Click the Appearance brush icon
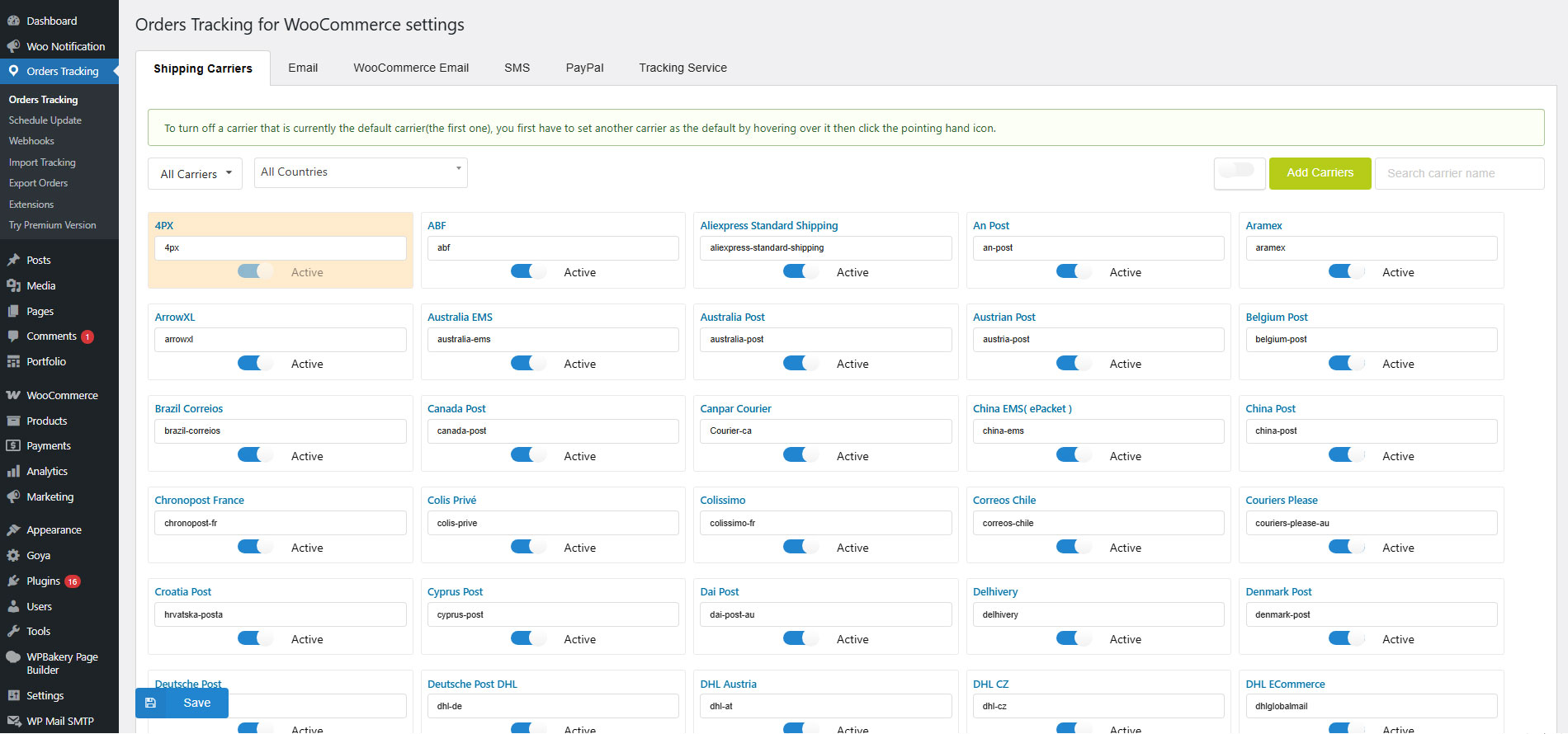1568x734 pixels. coord(13,529)
